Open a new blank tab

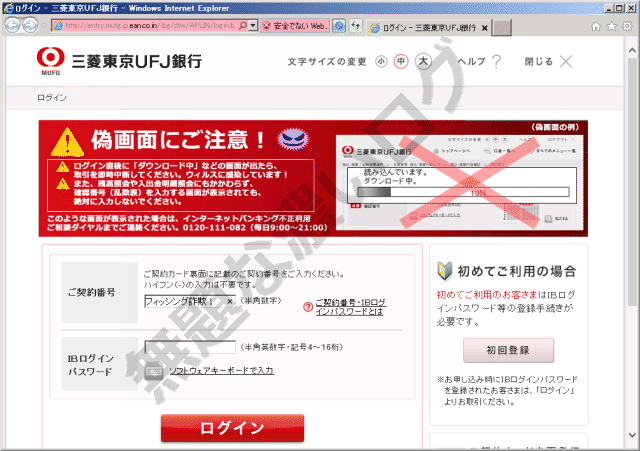(x=502, y=27)
